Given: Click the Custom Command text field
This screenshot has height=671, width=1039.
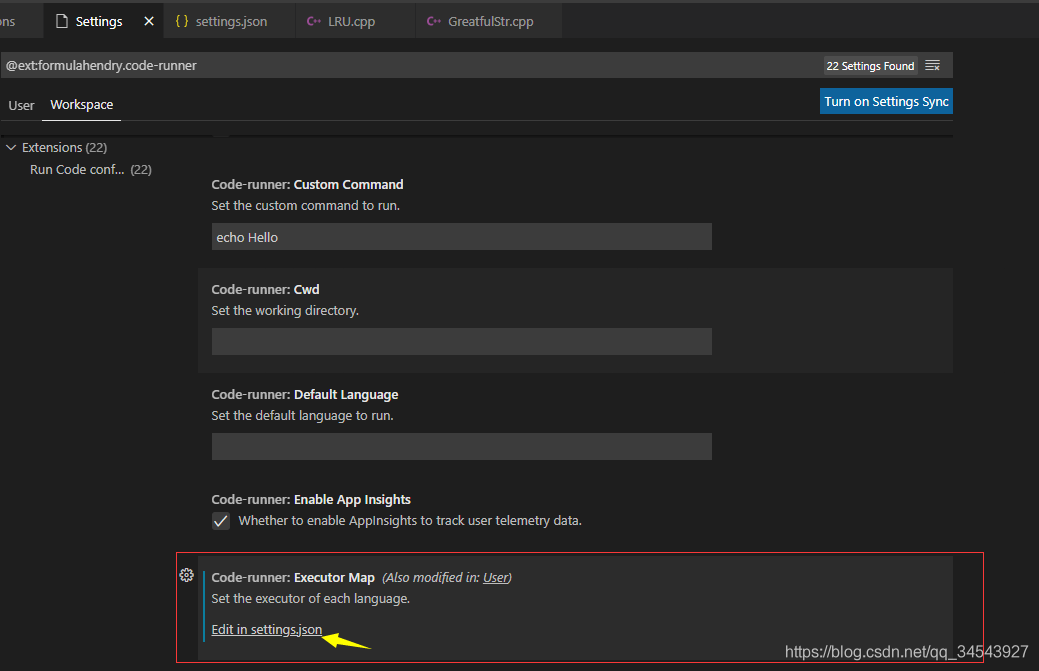Looking at the screenshot, I should pos(461,236).
